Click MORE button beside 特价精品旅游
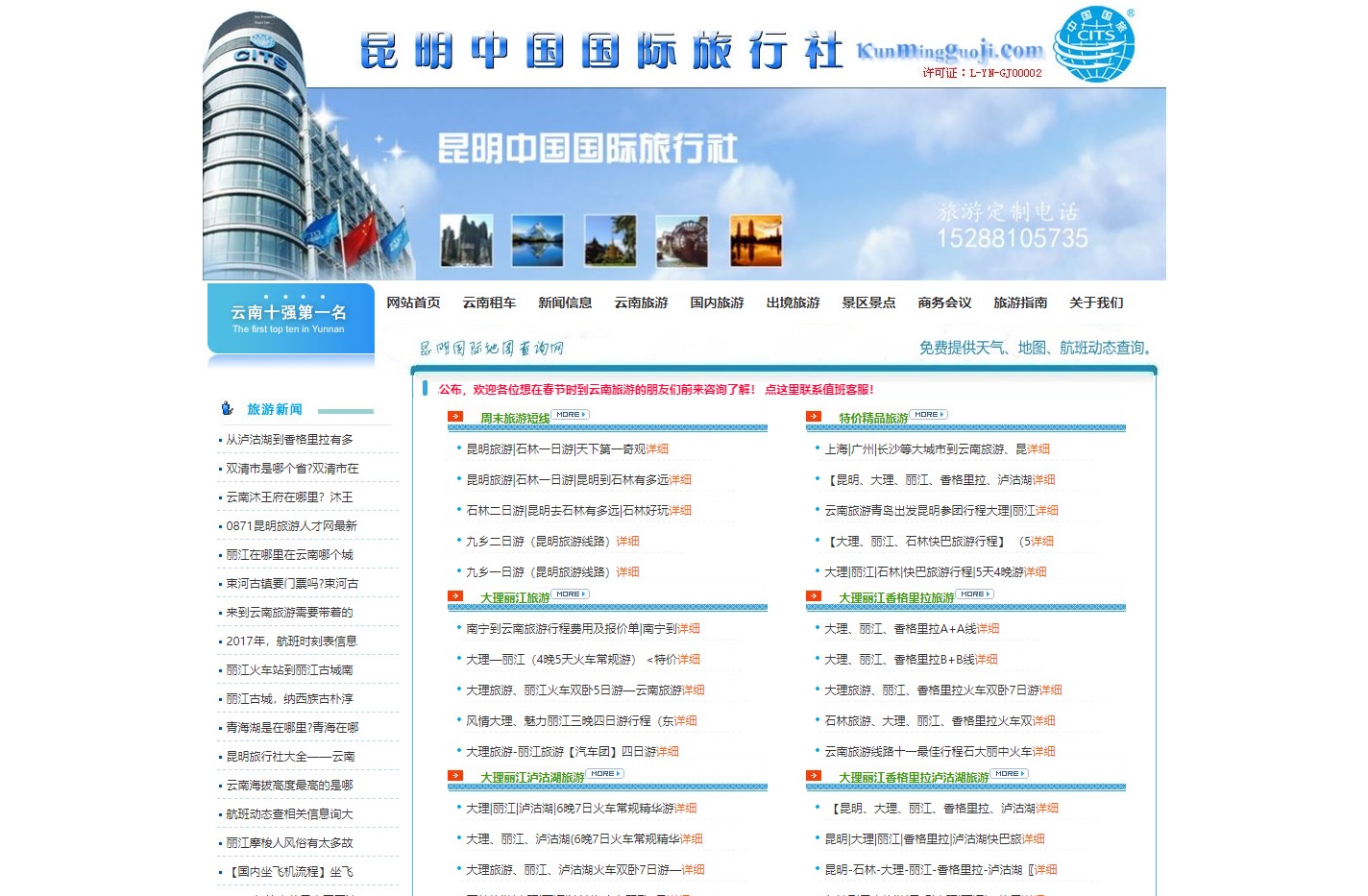The height and width of the screenshot is (896, 1368). 928,415
